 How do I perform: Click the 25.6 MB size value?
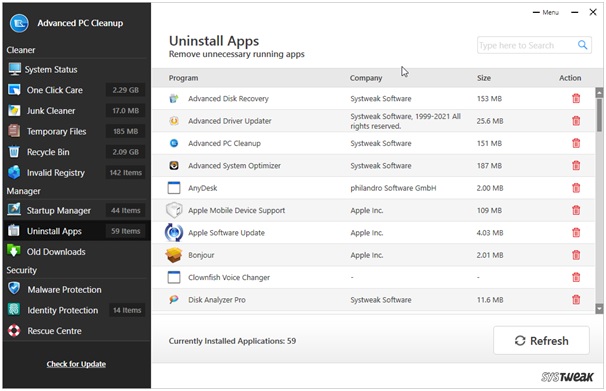490,121
